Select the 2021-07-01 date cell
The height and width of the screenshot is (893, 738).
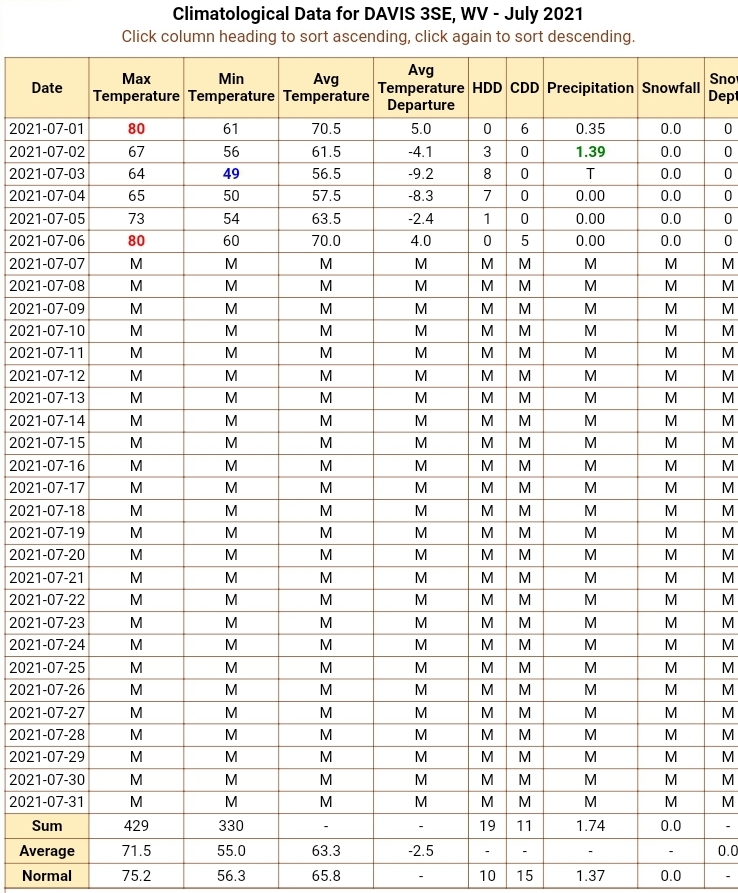tap(47, 129)
